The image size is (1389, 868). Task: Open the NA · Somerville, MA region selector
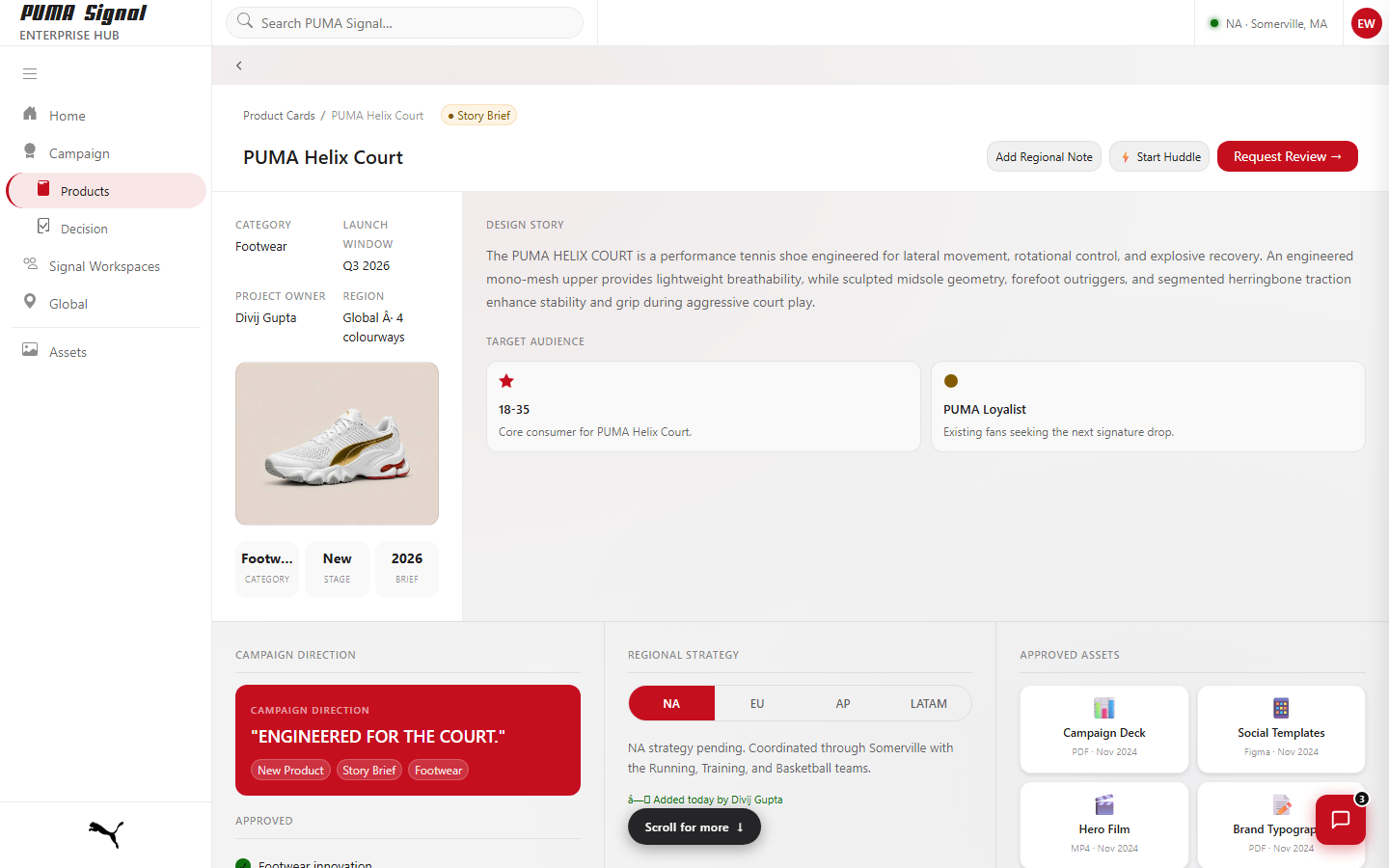[1268, 23]
